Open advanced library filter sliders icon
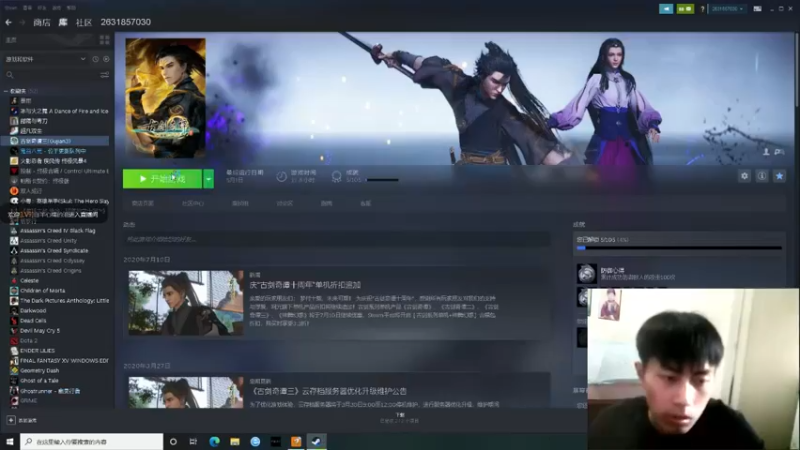This screenshot has height=450, width=800. [x=105, y=75]
